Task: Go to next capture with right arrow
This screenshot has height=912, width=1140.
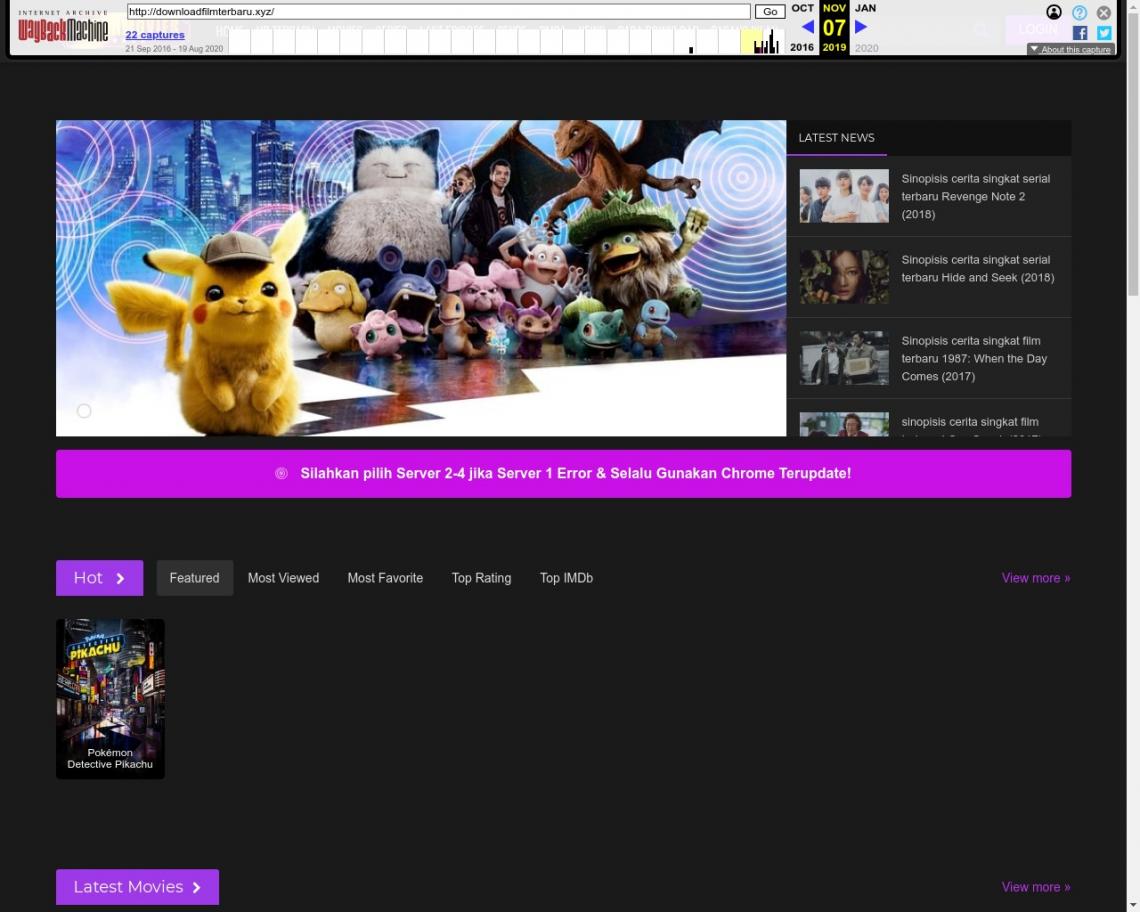Action: point(861,27)
